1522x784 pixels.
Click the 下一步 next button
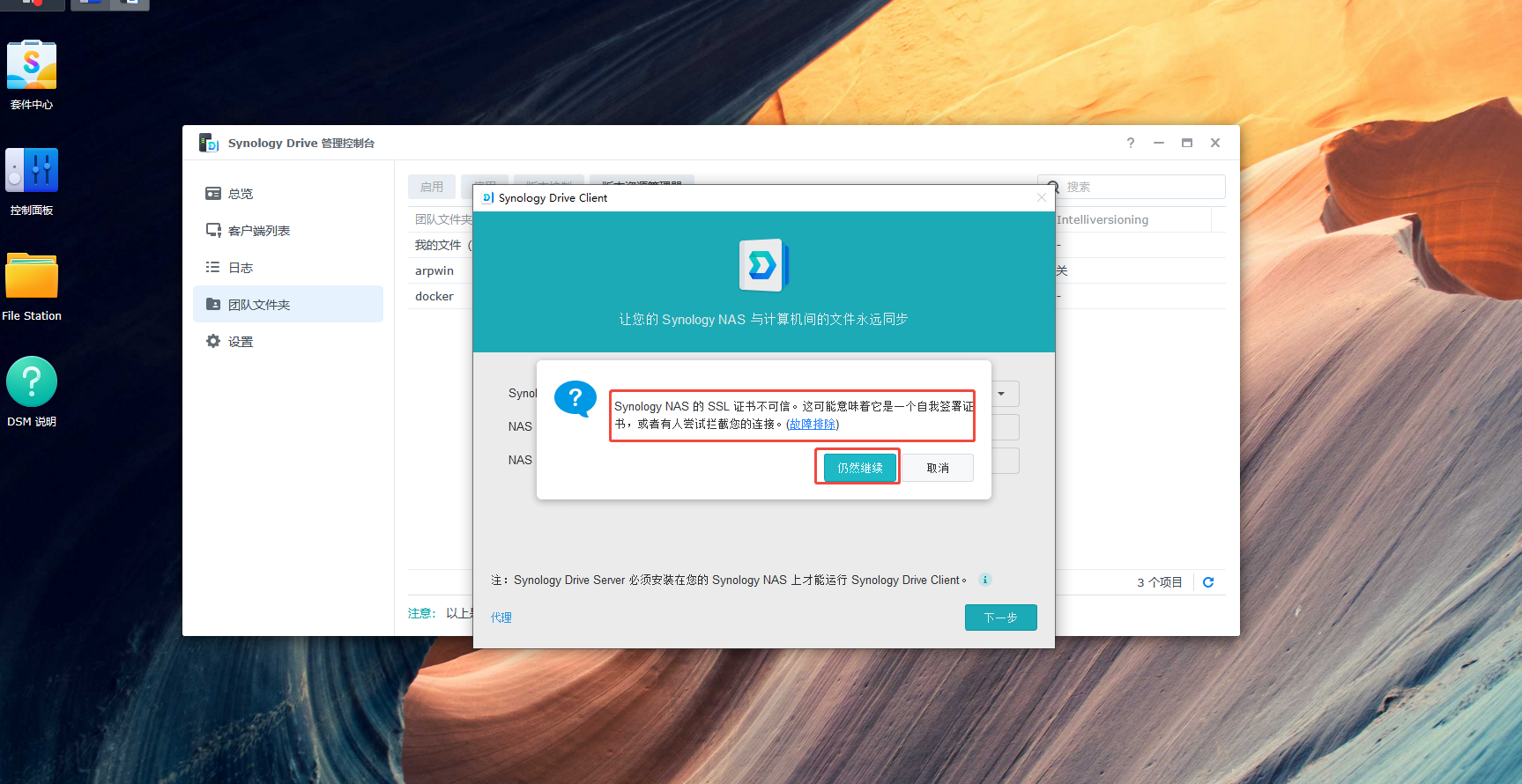point(1000,618)
